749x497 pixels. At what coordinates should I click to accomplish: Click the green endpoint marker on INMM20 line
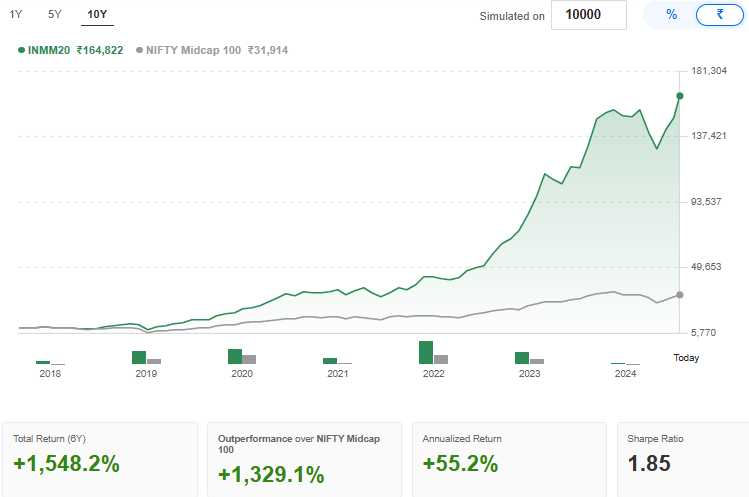coord(680,96)
